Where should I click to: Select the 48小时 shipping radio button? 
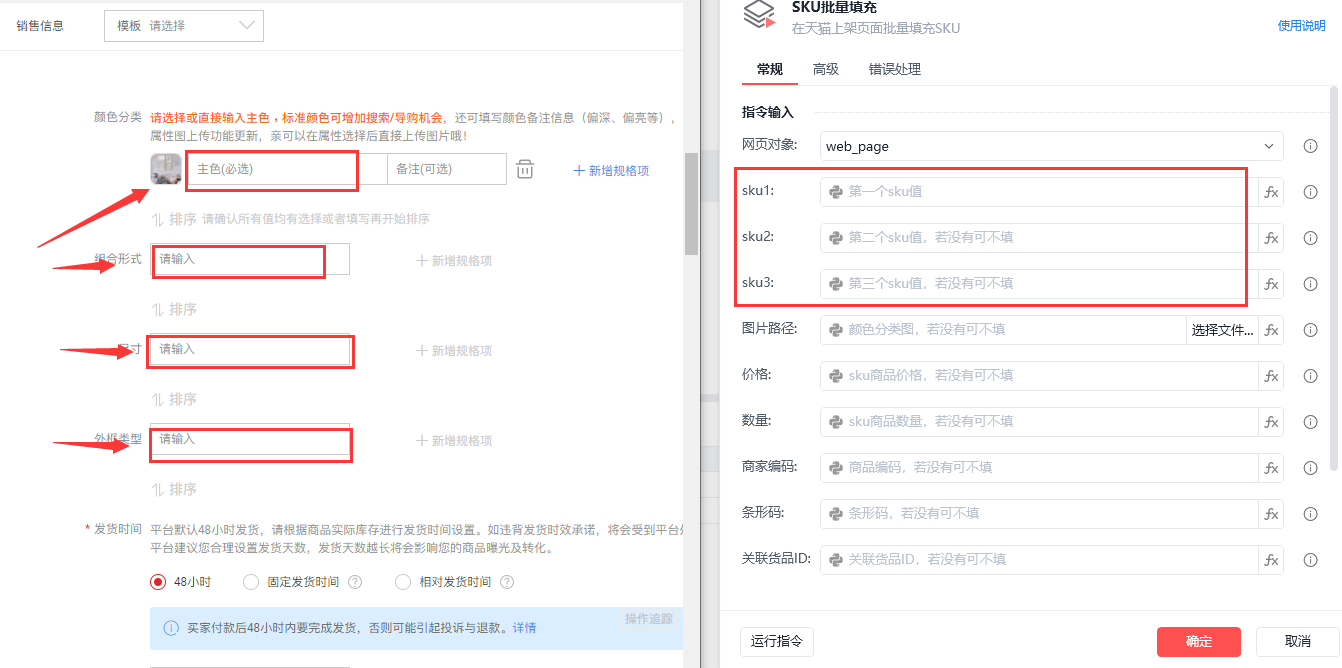coord(157,582)
